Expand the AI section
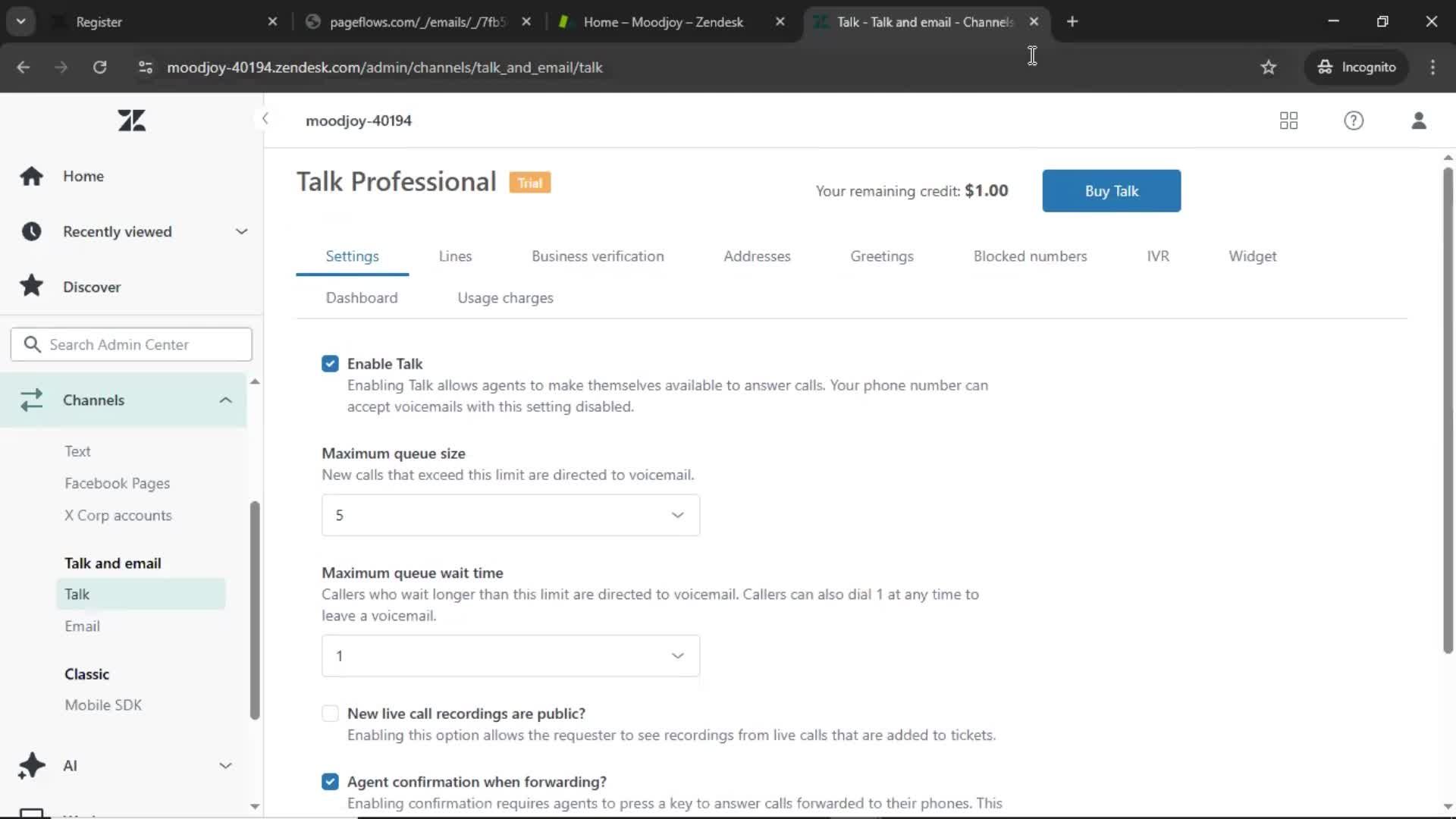Image resolution: width=1456 pixels, height=819 pixels. tap(225, 766)
